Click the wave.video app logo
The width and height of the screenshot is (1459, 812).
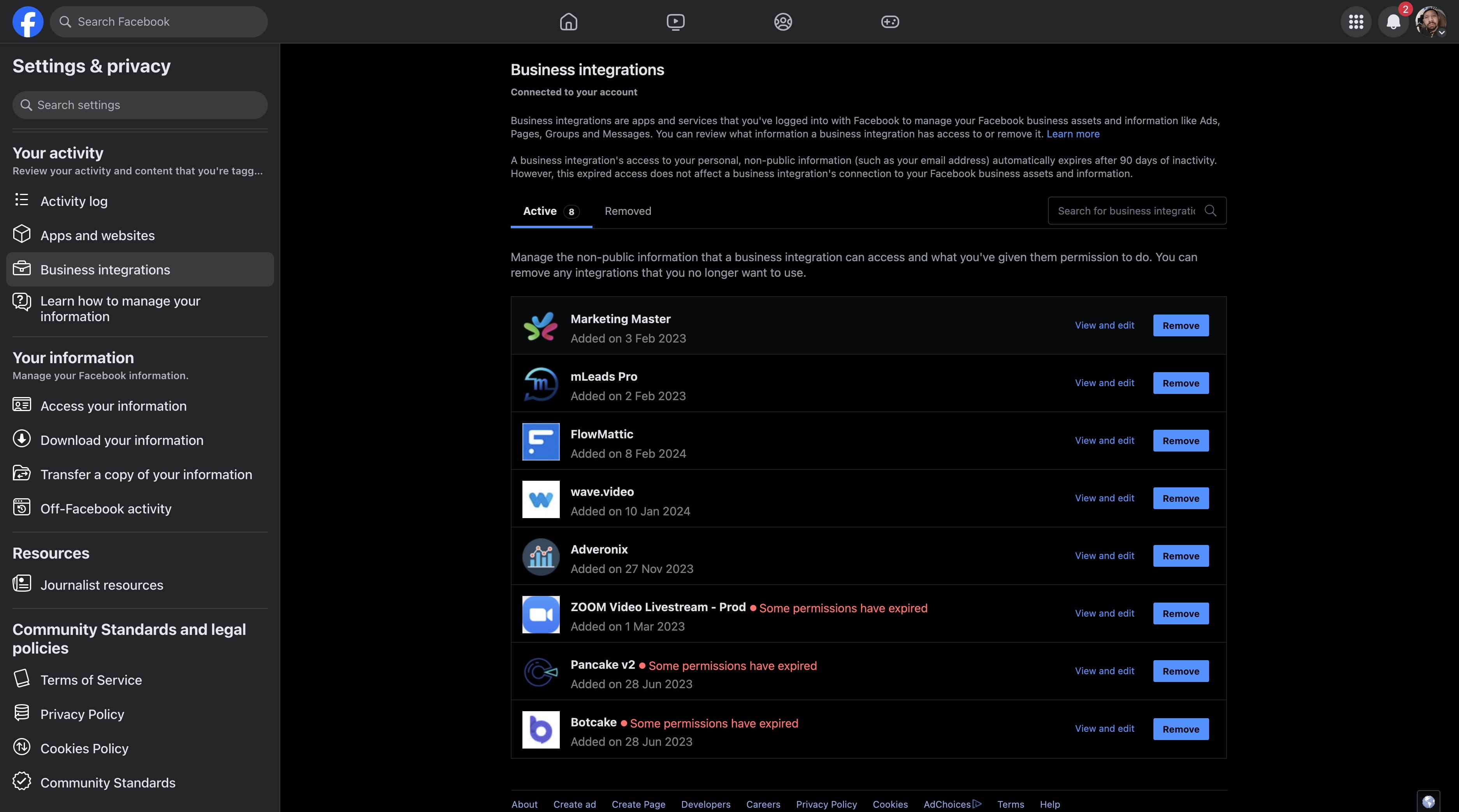coord(540,499)
